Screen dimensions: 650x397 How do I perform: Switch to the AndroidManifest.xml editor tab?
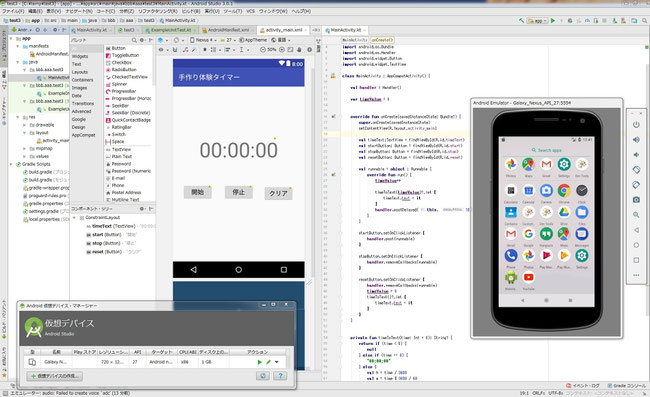click(228, 30)
